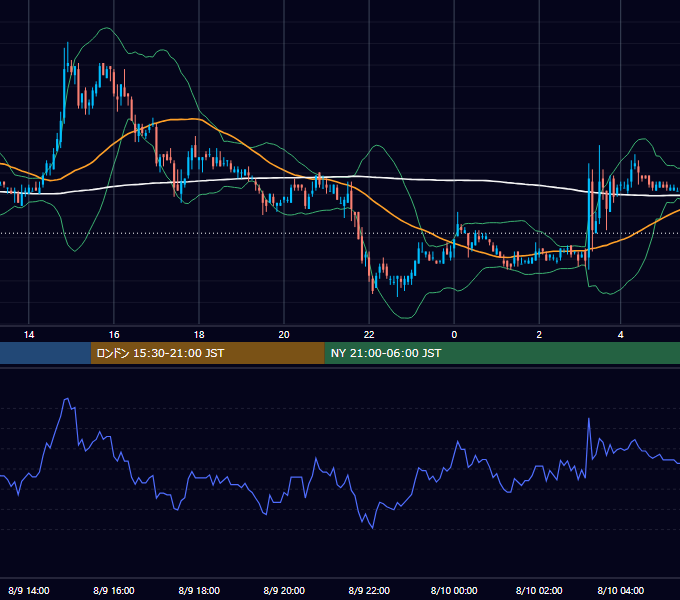Click the 22 hour axis label
This screenshot has height=600, width=680.
(369, 335)
